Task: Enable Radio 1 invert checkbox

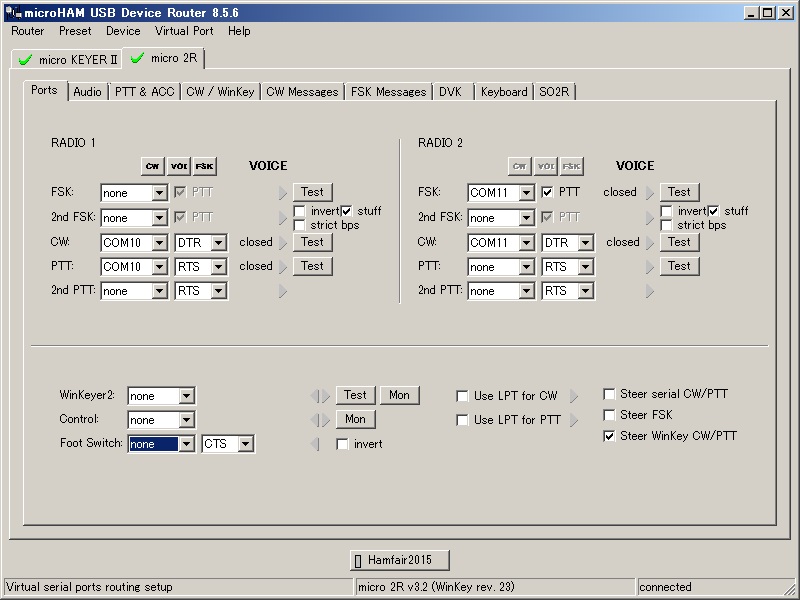Action: [x=299, y=211]
